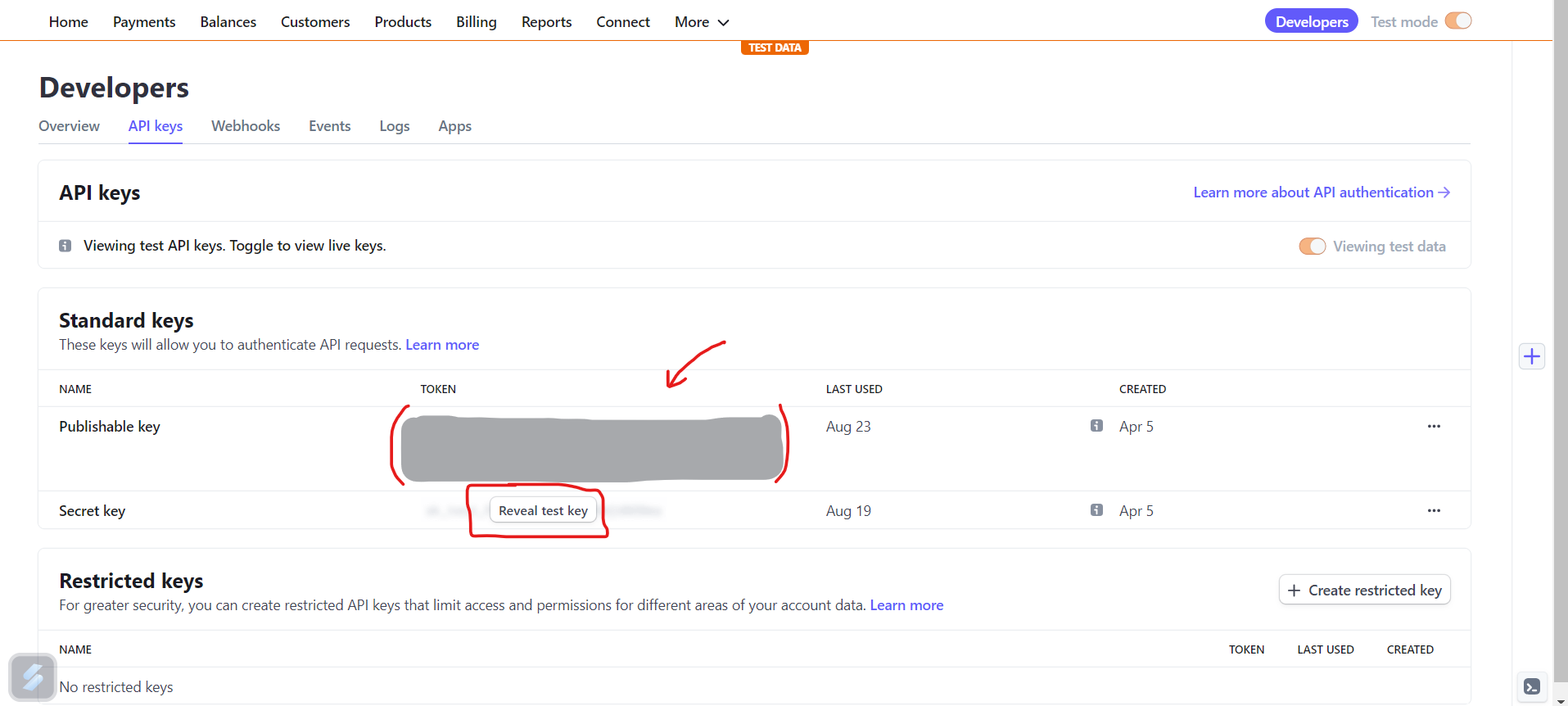Switch to the Apps tab
1568x706 pixels.
[x=454, y=126]
